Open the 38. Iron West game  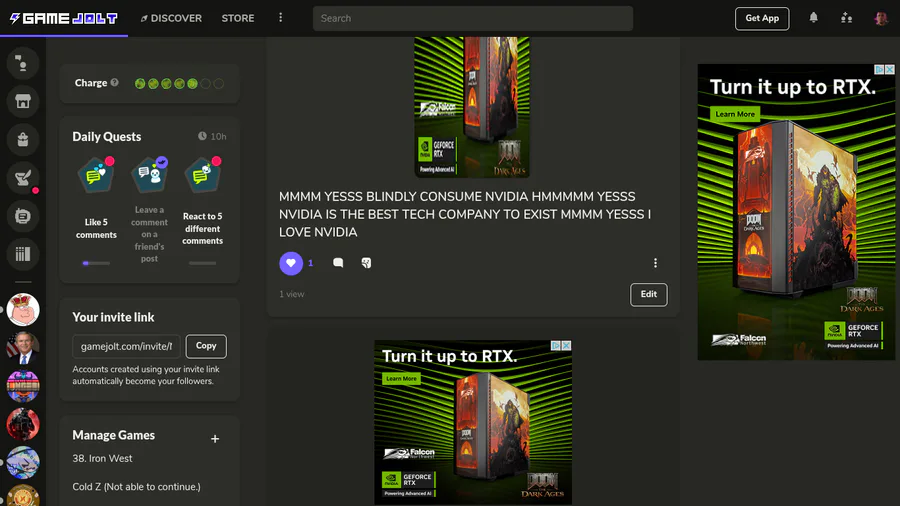(x=102, y=458)
